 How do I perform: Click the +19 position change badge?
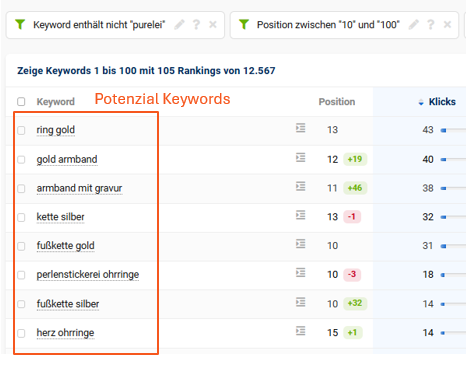pyautogui.click(x=355, y=159)
